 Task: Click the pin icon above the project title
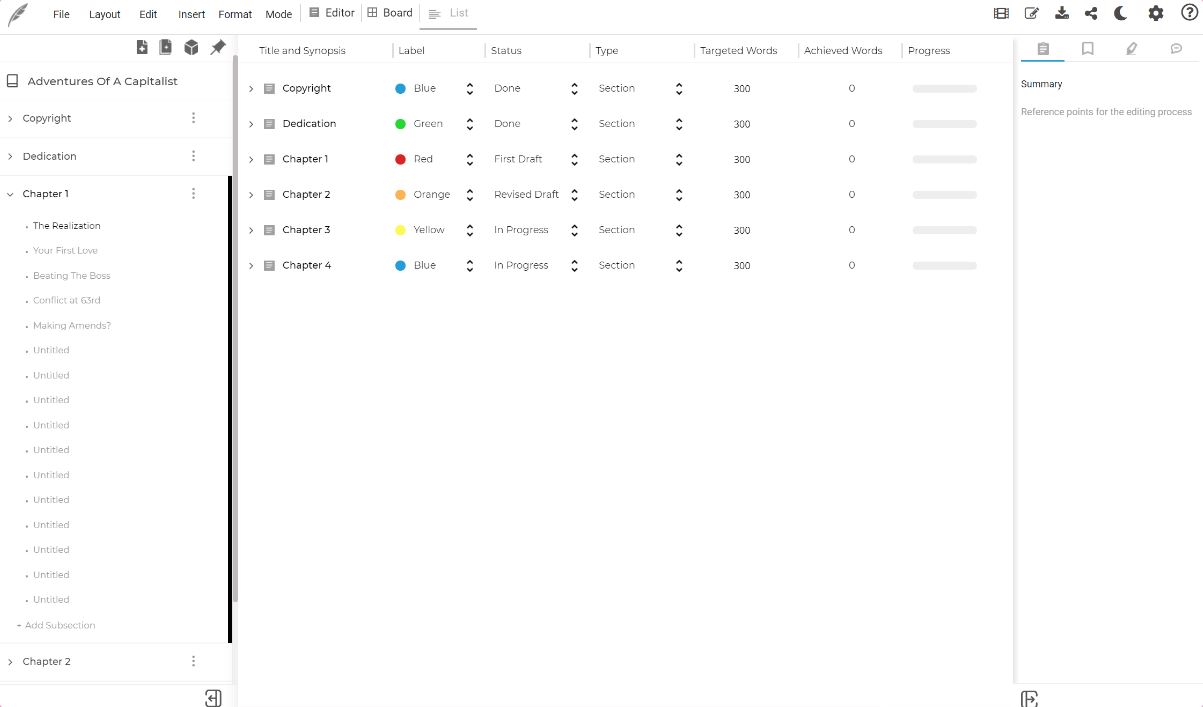pyautogui.click(x=217, y=47)
